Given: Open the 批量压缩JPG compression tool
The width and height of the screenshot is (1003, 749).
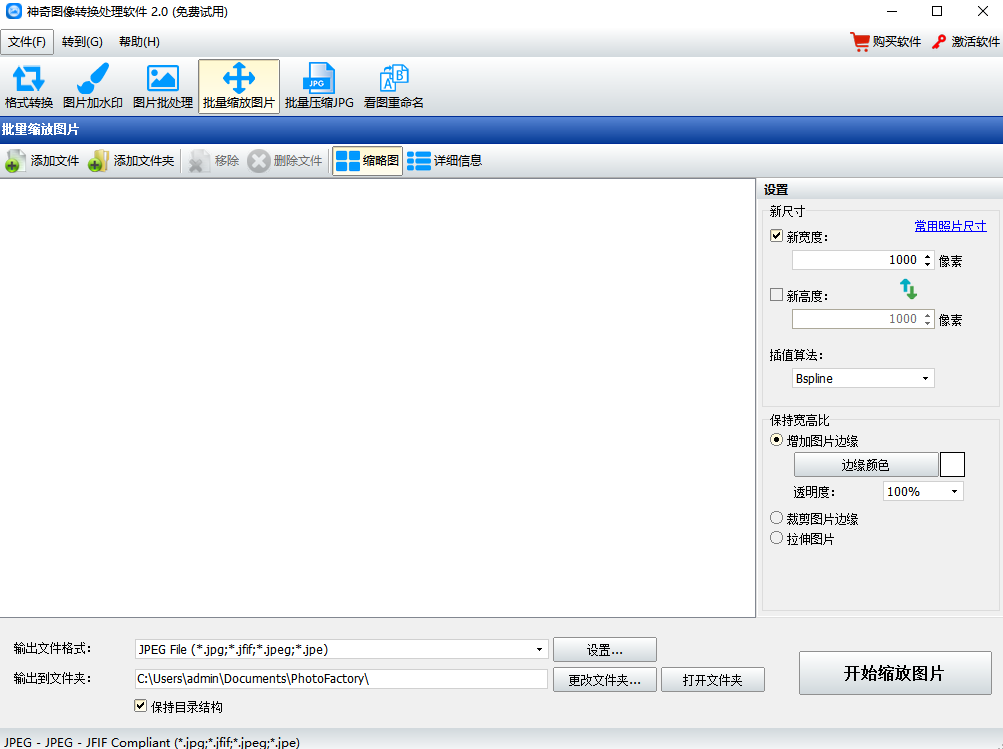Looking at the screenshot, I should pos(319,87).
